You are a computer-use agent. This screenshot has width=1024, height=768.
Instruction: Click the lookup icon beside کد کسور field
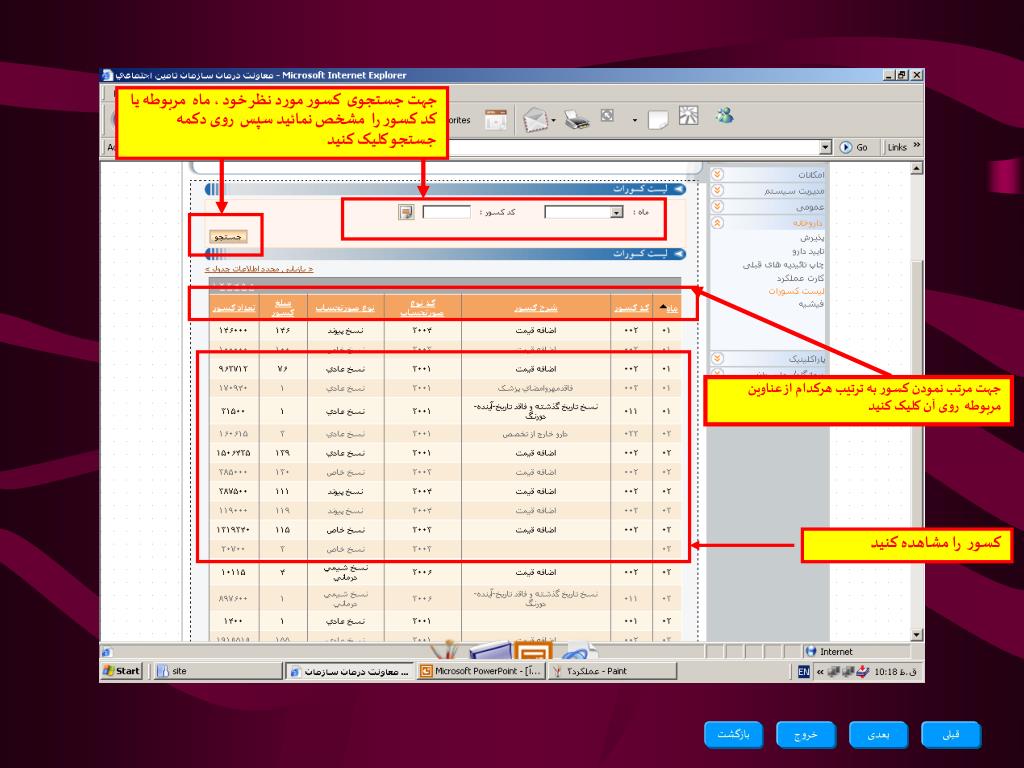[406, 212]
